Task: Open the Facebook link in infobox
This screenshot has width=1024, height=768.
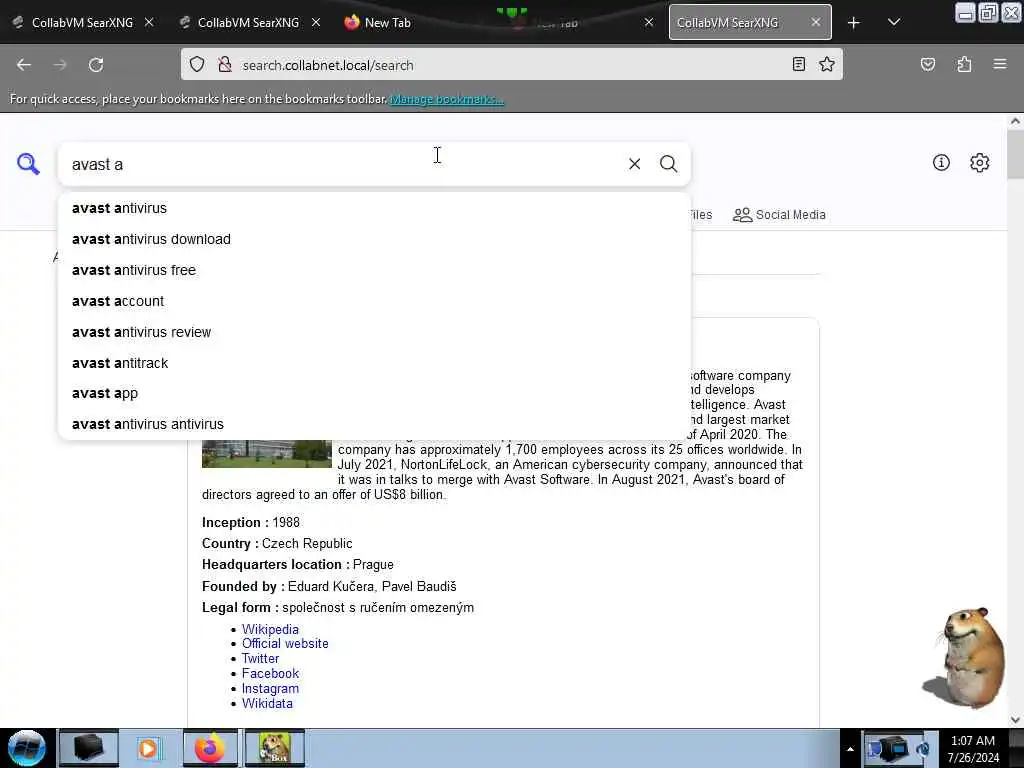Action: (x=270, y=673)
